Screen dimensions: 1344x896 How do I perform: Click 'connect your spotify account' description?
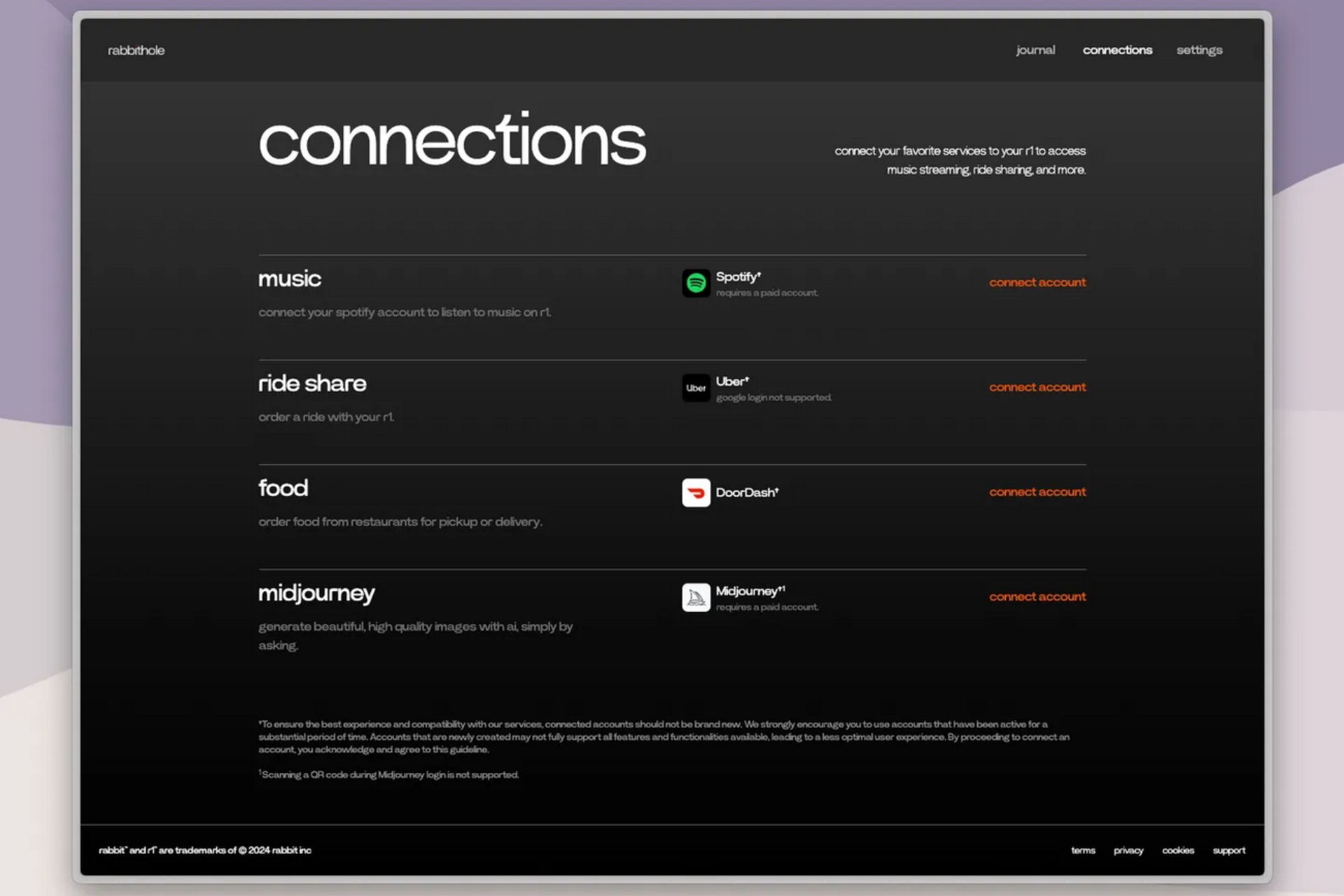tap(405, 312)
